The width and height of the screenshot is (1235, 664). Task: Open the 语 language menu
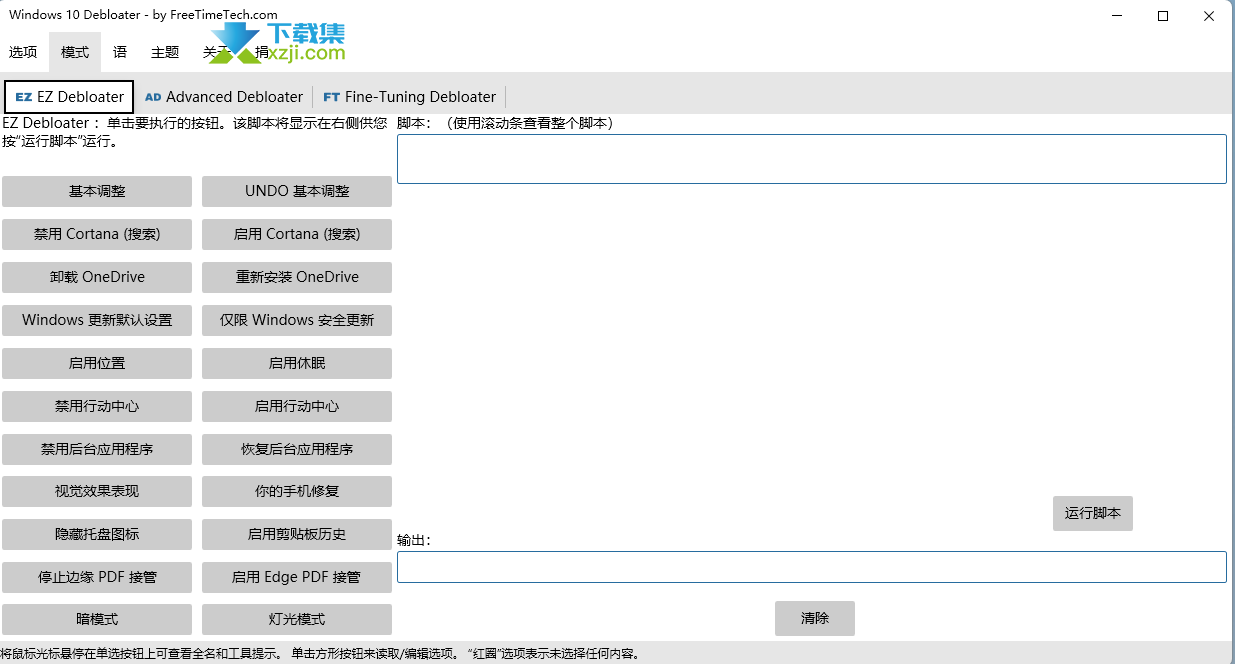click(x=120, y=52)
